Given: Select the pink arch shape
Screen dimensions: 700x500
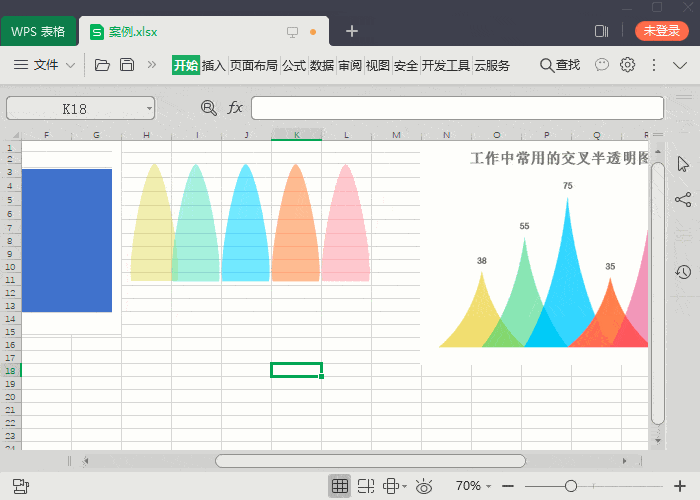Looking at the screenshot, I should point(346,222).
